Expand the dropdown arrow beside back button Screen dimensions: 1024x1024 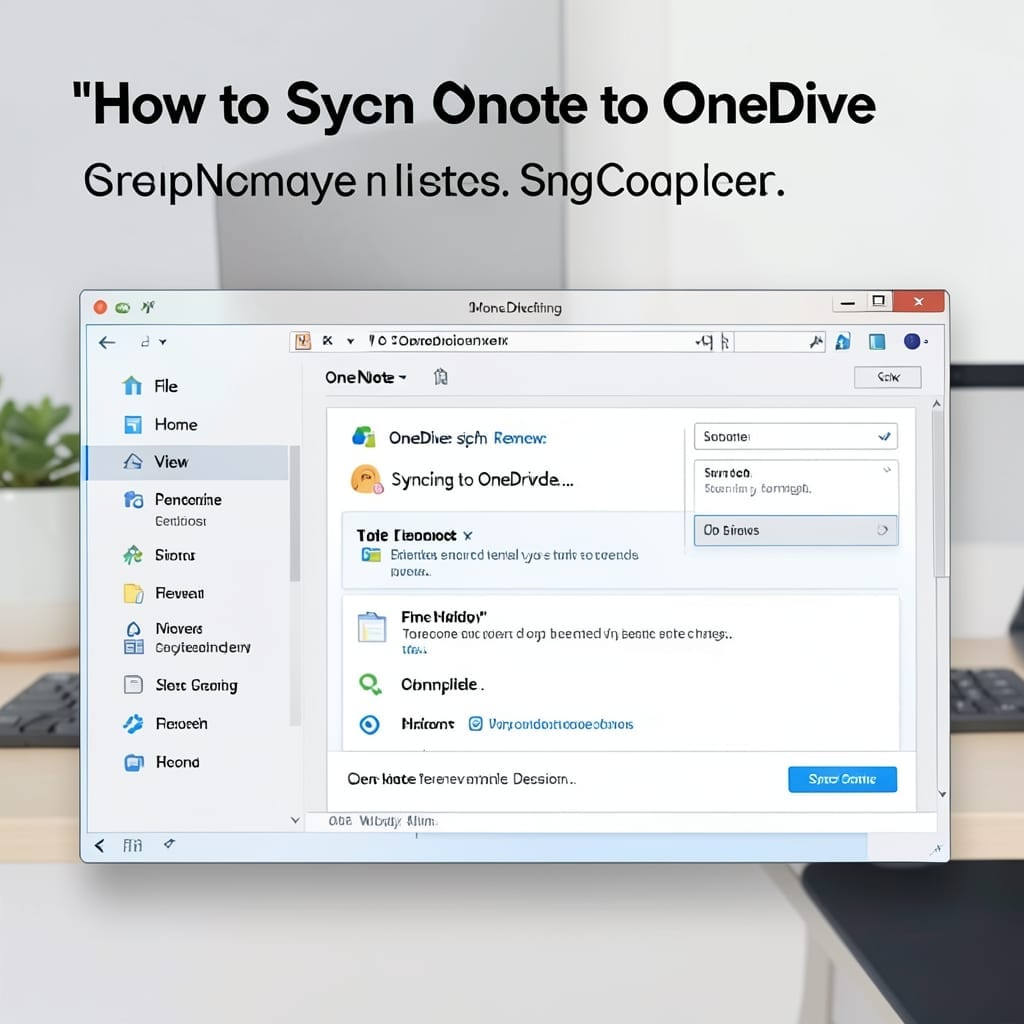tap(163, 342)
